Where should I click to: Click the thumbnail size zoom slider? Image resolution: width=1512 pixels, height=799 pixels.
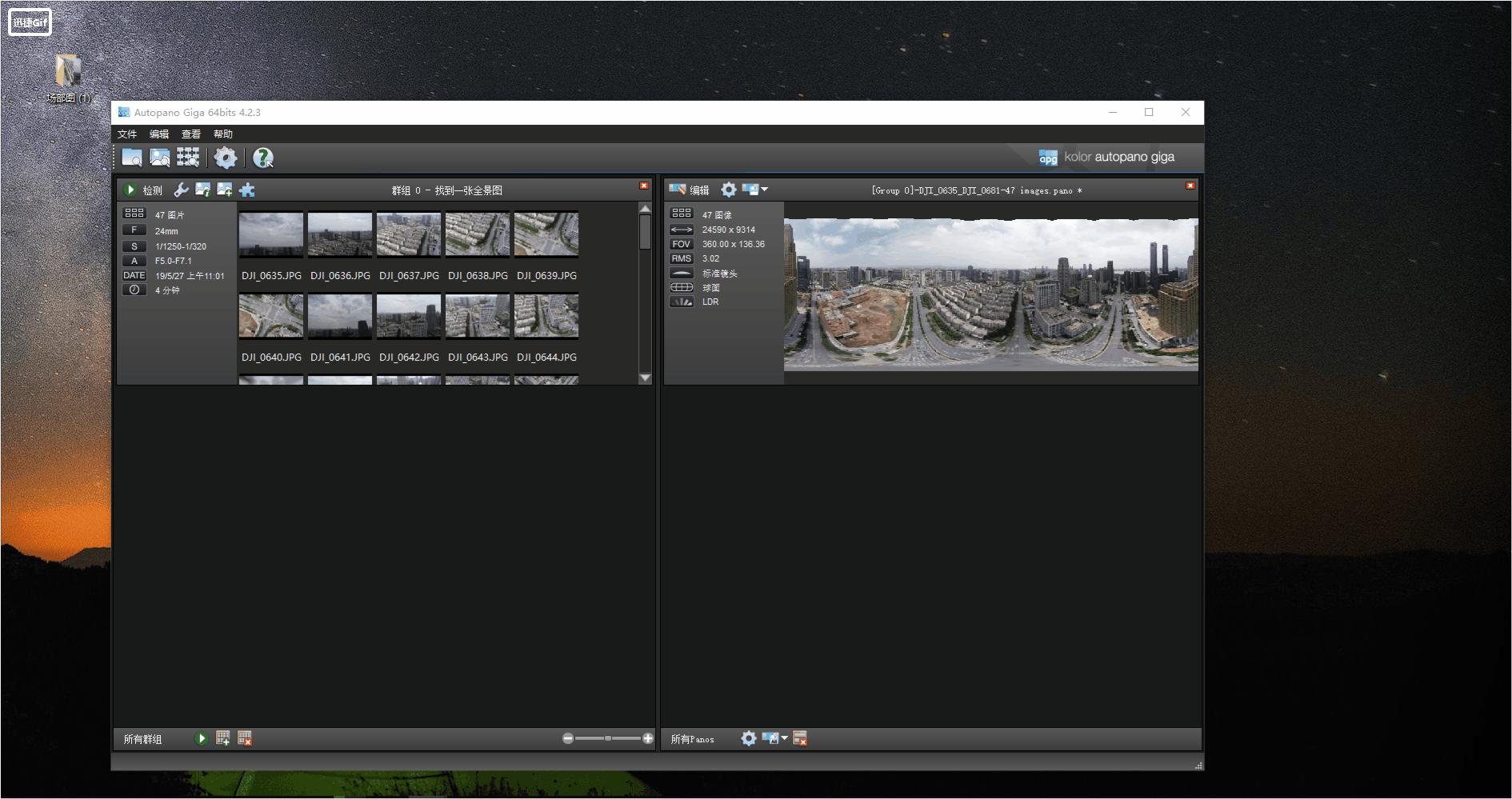coord(608,738)
